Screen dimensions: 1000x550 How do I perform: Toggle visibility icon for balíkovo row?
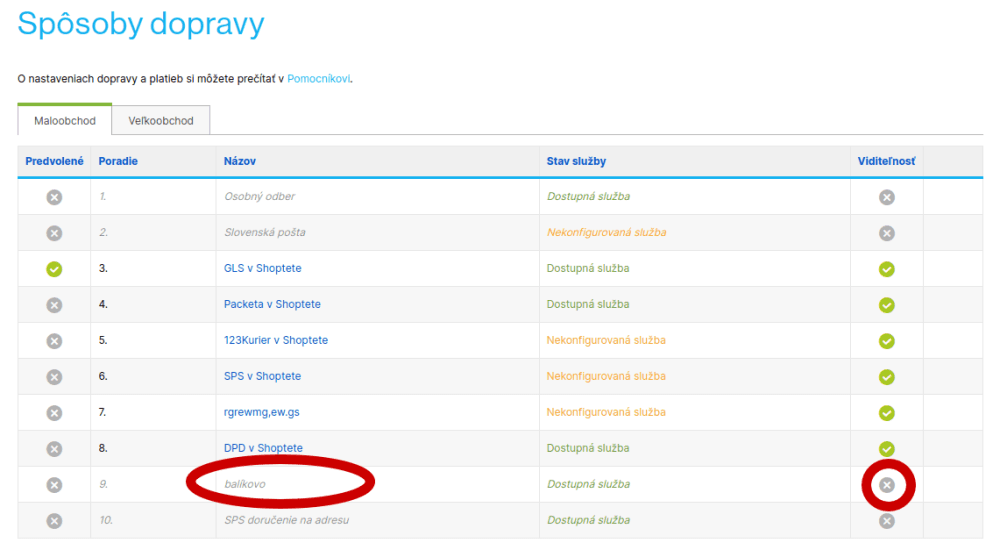(886, 485)
